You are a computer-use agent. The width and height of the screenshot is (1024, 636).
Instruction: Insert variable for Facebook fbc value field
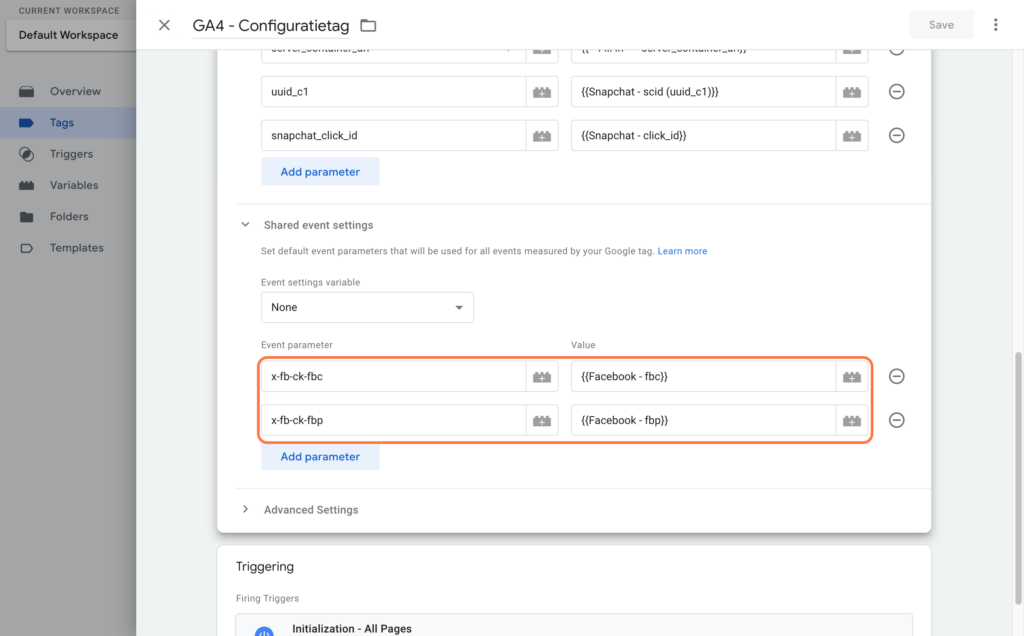pyautogui.click(x=852, y=377)
